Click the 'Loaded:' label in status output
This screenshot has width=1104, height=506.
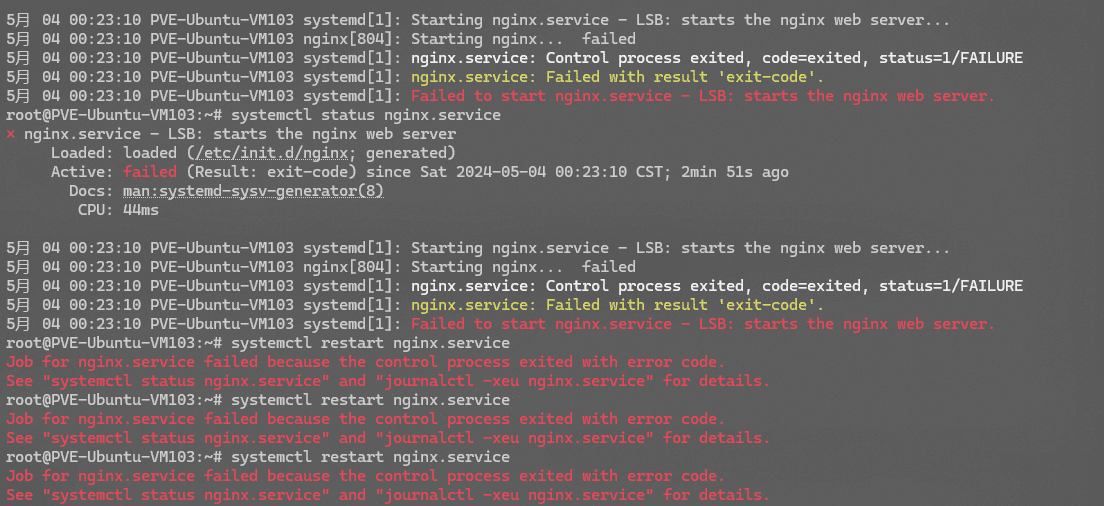82,153
